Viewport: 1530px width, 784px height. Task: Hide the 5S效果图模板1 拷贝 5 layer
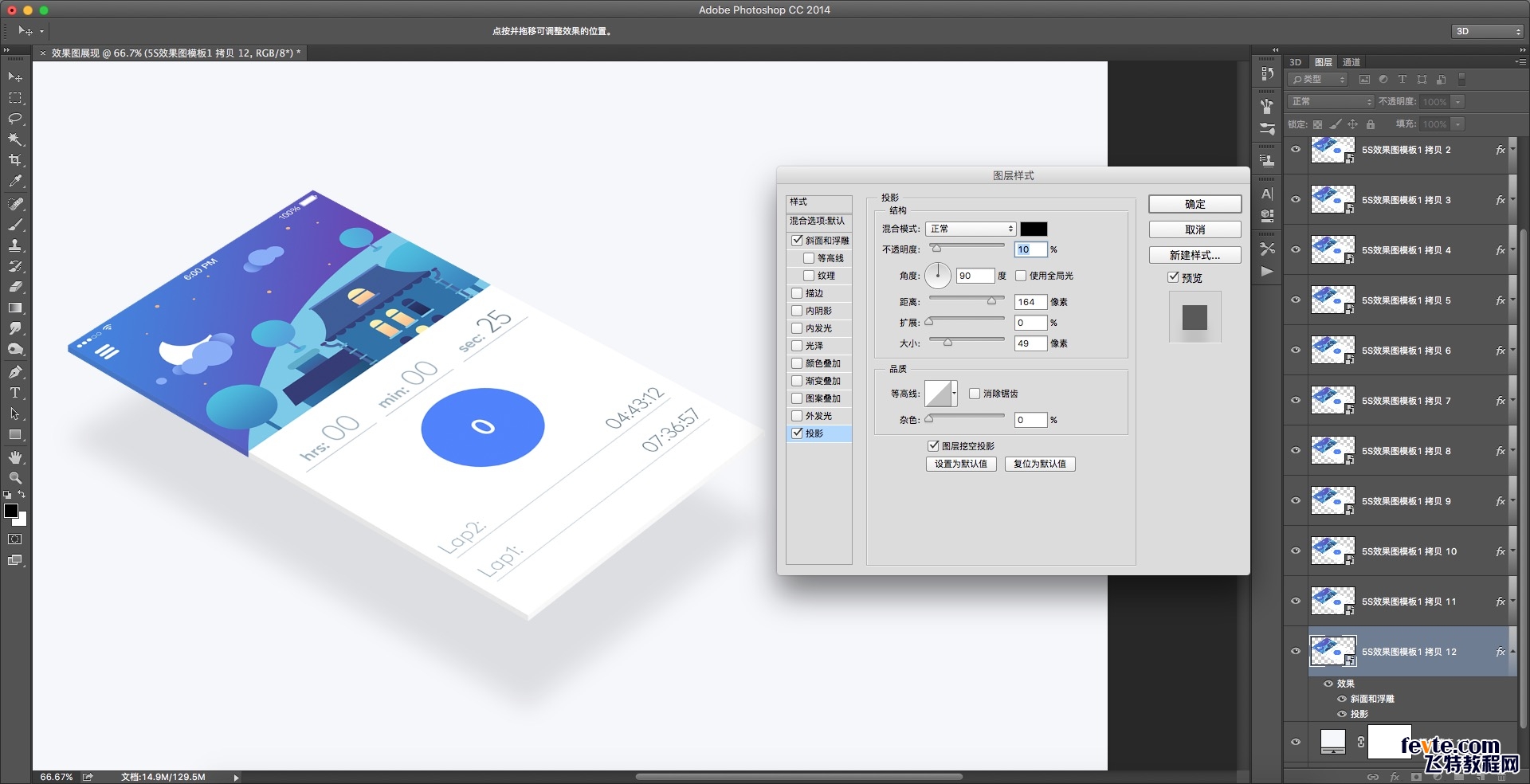(1296, 300)
